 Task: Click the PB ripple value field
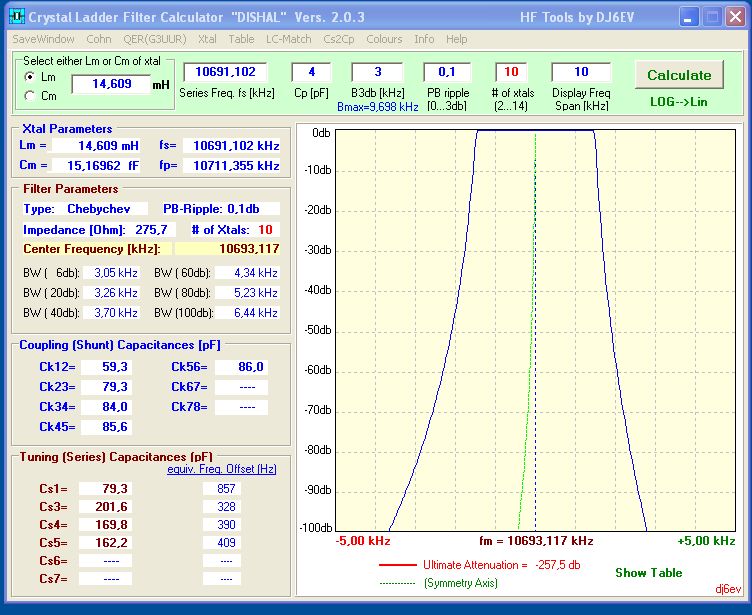447,72
